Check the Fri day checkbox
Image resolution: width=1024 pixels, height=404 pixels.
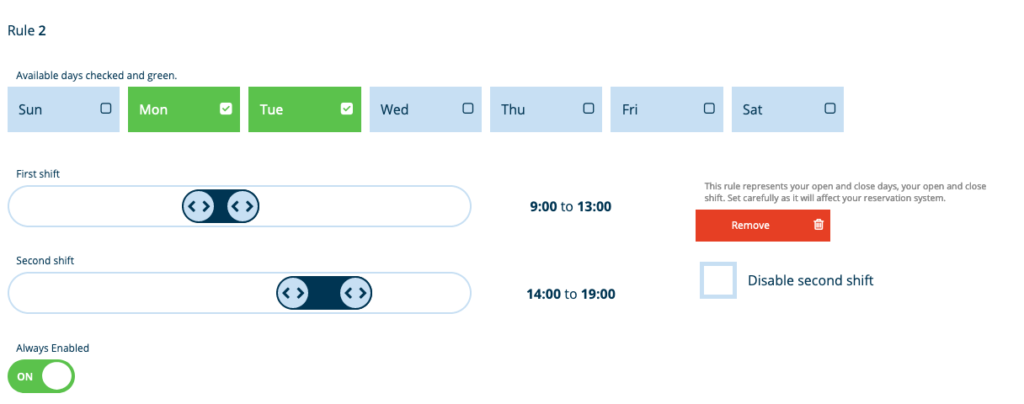(x=709, y=109)
